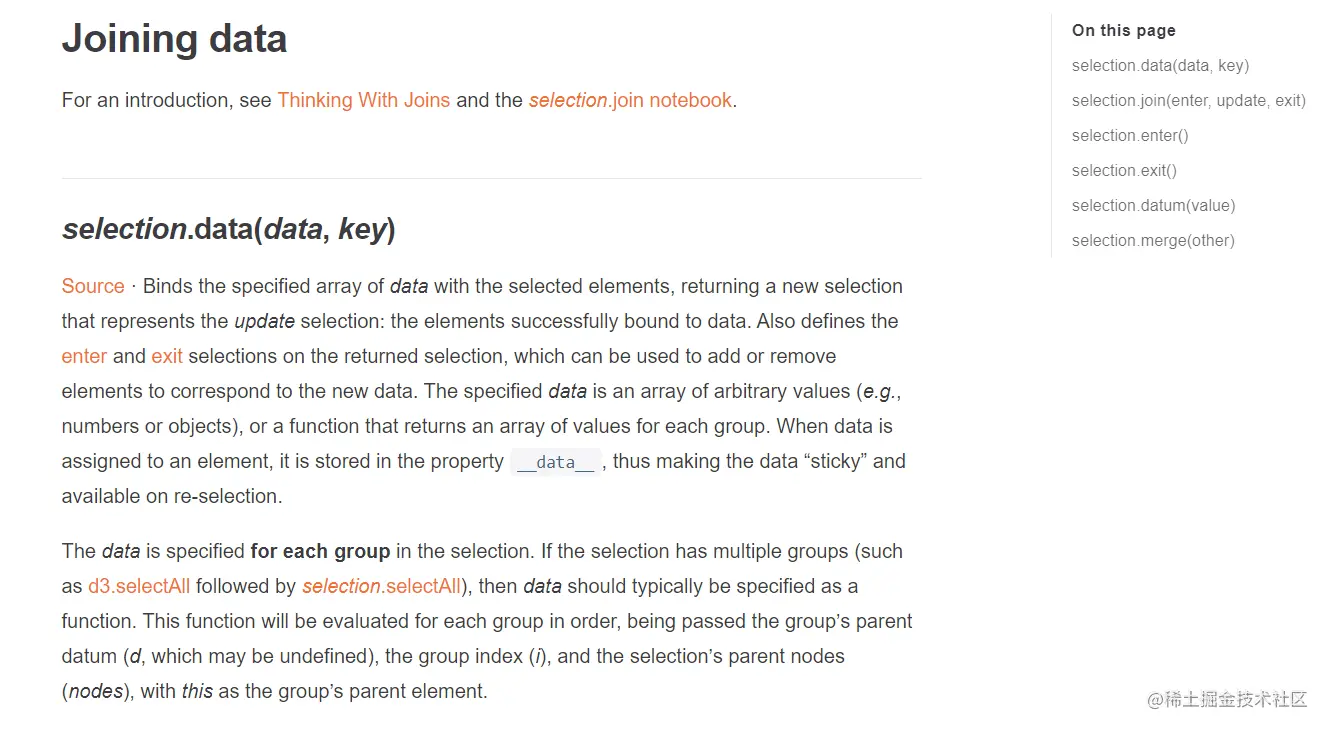1329x731 pixels.
Task: Open the Thinking With Joins link
Action: coord(363,100)
